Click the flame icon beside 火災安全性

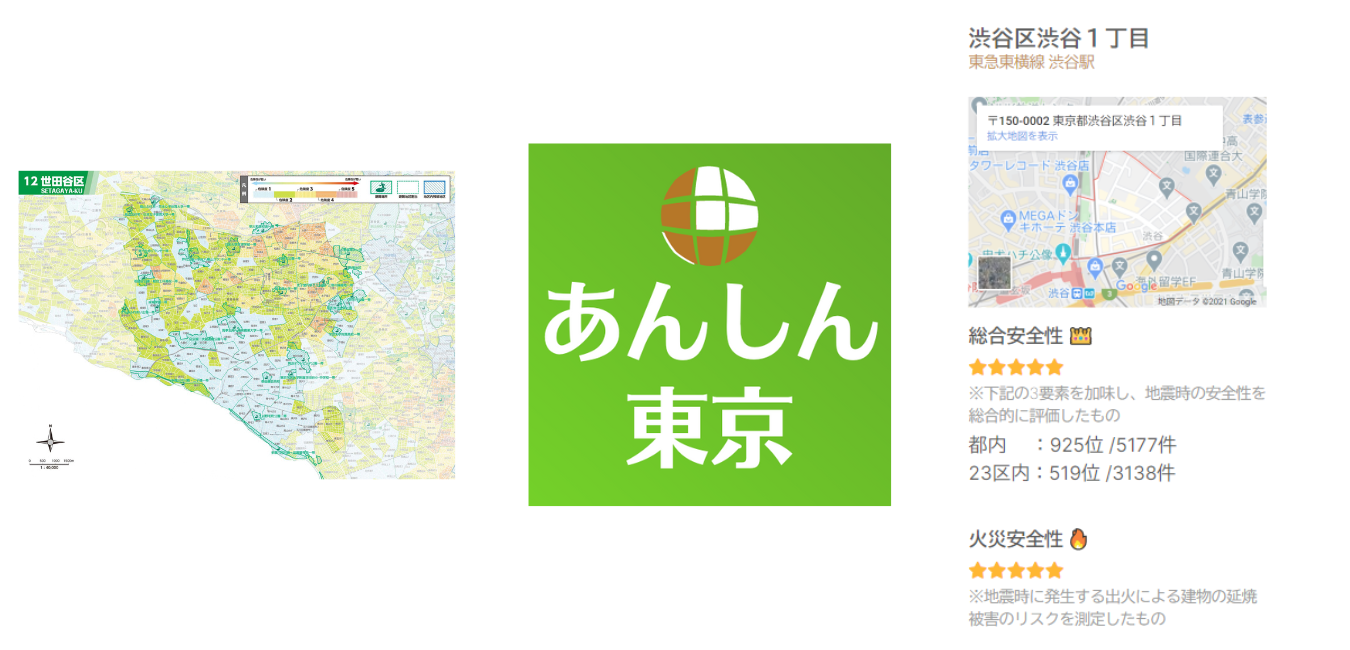1078,539
